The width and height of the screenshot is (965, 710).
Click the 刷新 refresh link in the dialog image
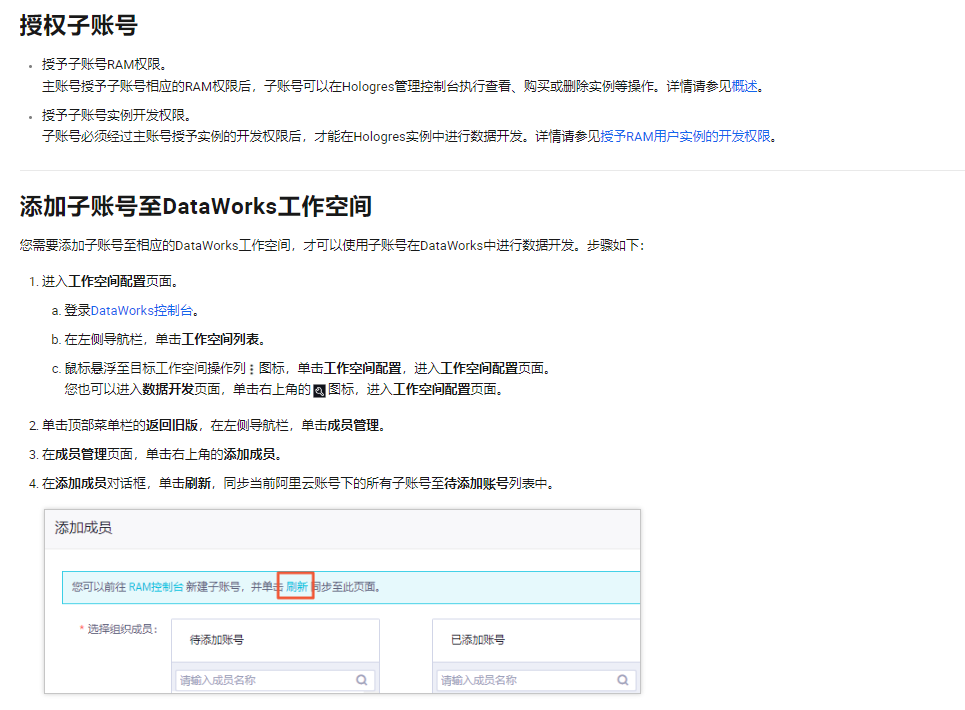click(x=297, y=587)
